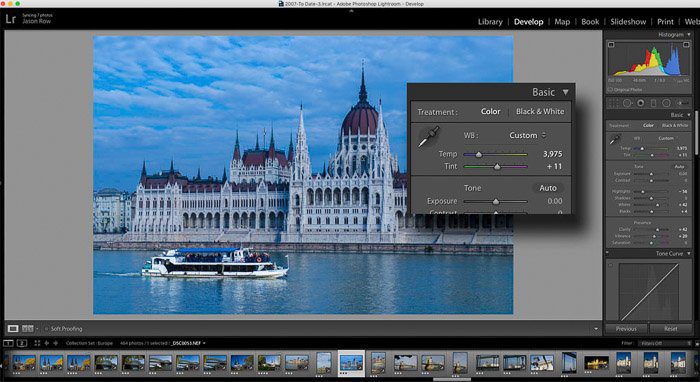The width and height of the screenshot is (700, 382).
Task: Enable the Soft Proofing checkbox
Action: point(46,329)
